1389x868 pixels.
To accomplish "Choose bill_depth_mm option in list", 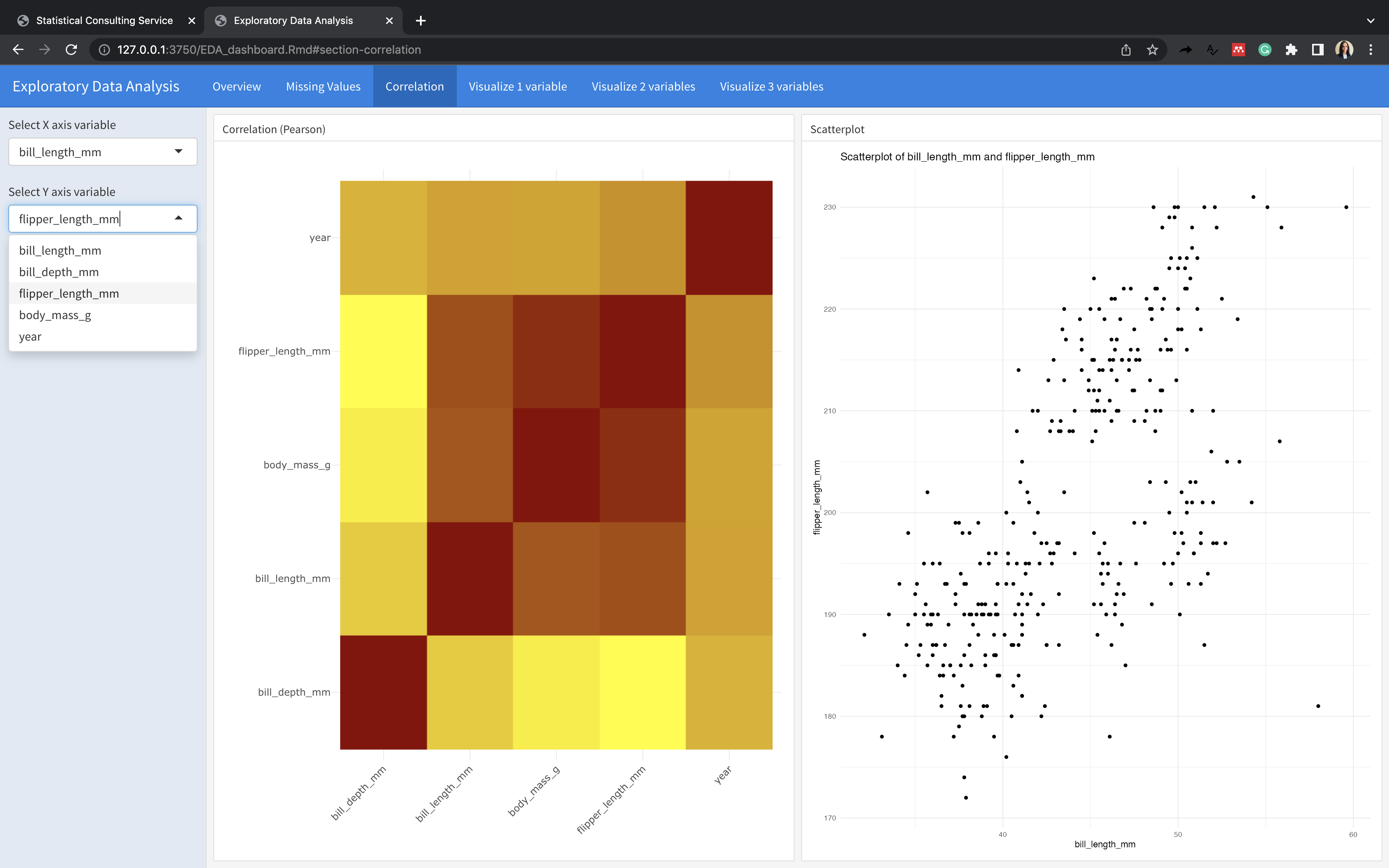I will coord(59,272).
